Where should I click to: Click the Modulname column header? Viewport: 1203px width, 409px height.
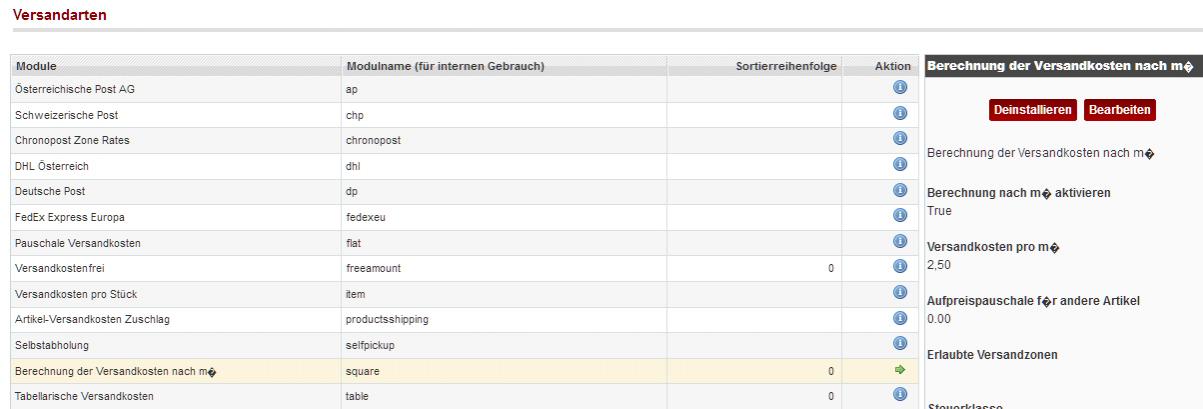[x=445, y=66]
